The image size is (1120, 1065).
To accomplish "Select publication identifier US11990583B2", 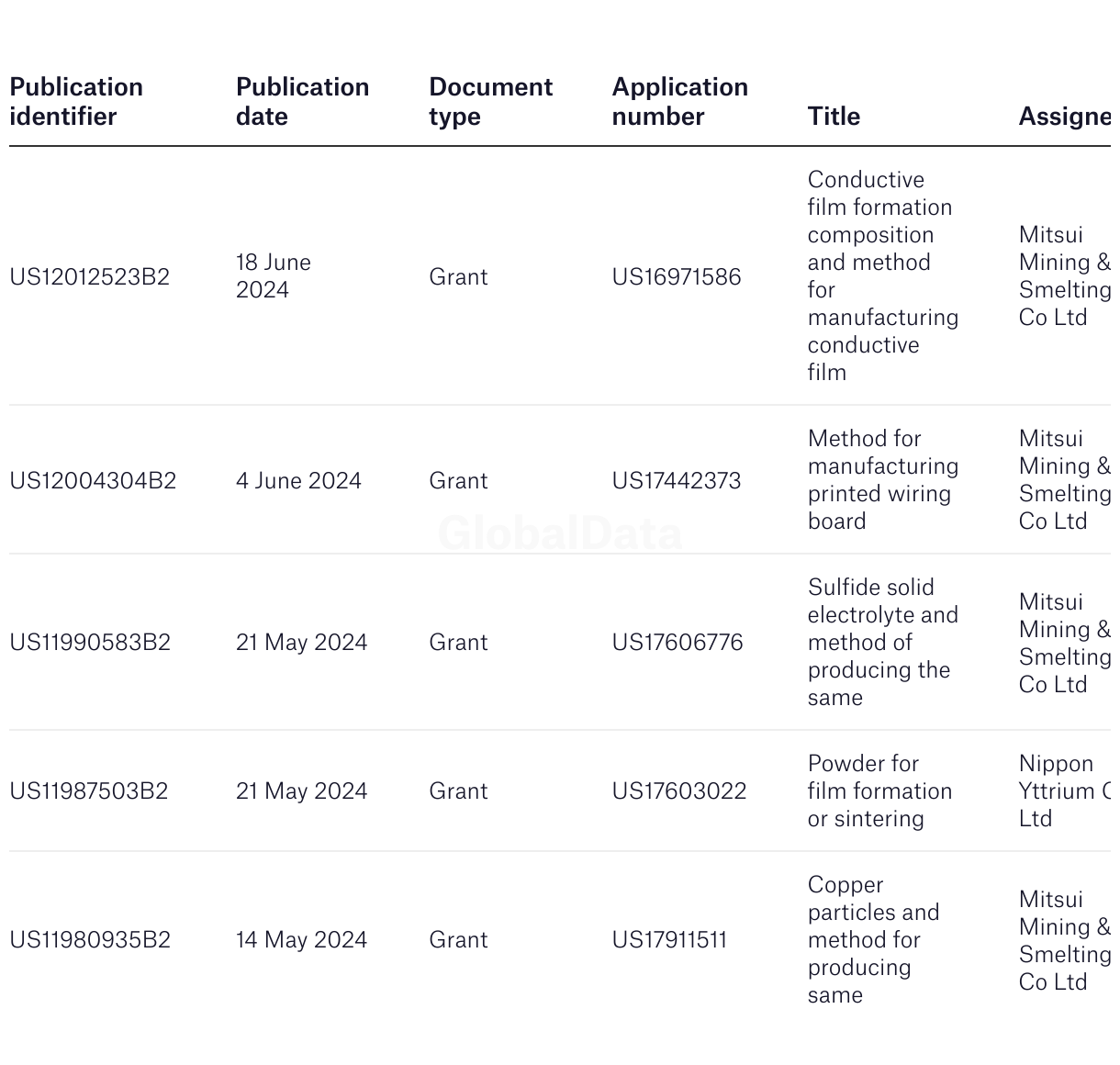I will tap(90, 643).
